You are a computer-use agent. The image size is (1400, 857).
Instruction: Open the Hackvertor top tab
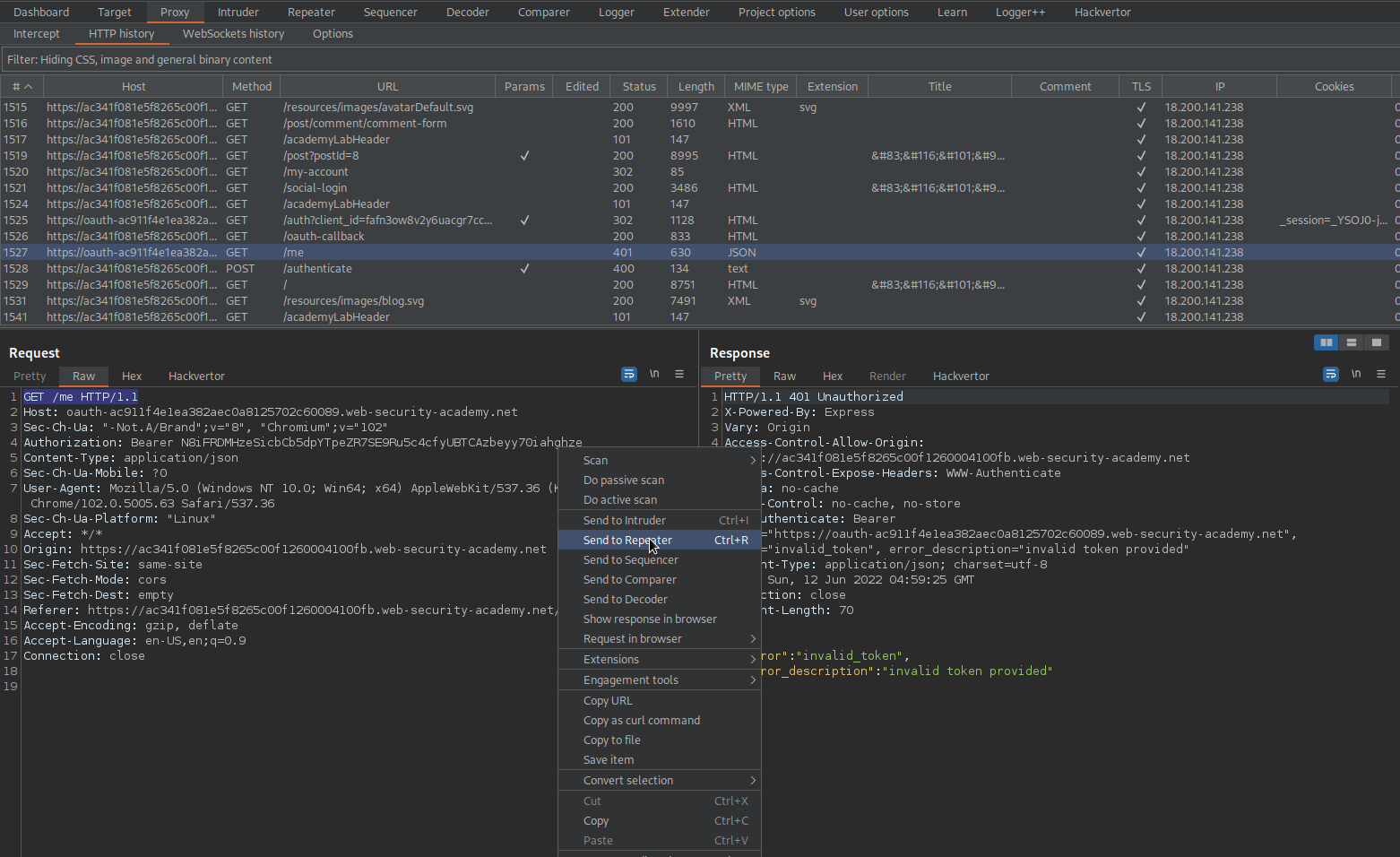[x=1102, y=12]
